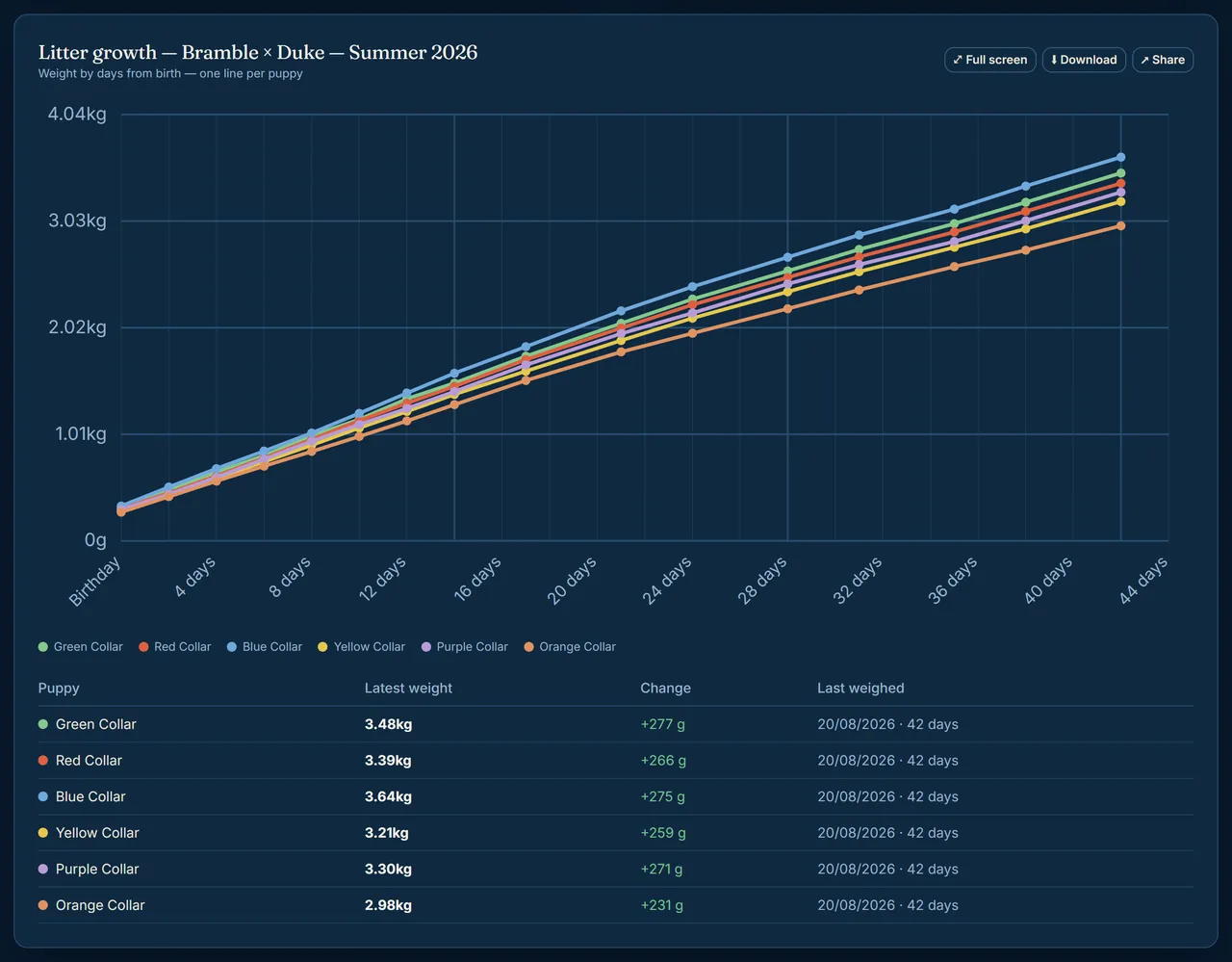Click the 24 days x-axis label

(667, 580)
